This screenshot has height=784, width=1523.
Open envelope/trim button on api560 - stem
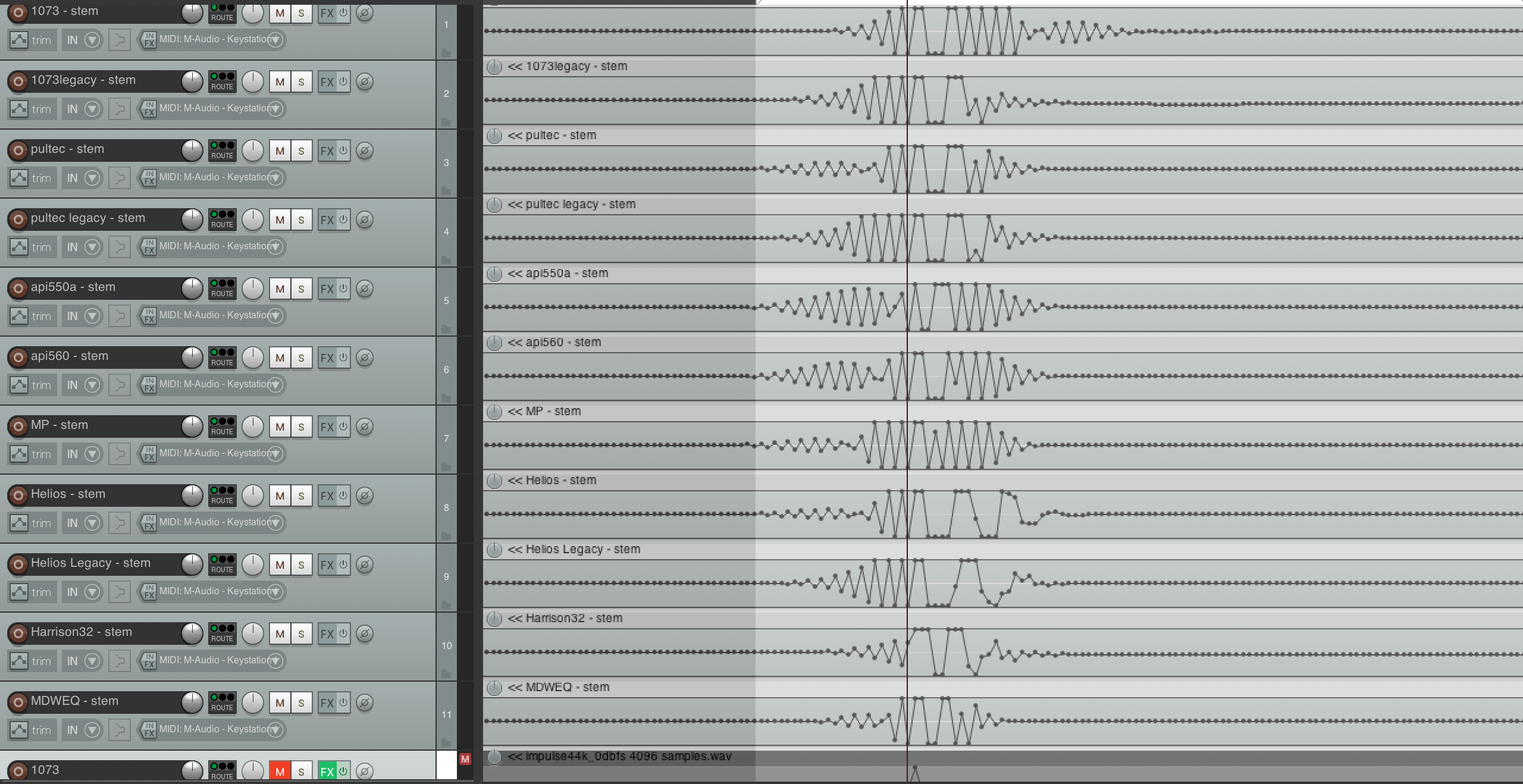coord(19,385)
